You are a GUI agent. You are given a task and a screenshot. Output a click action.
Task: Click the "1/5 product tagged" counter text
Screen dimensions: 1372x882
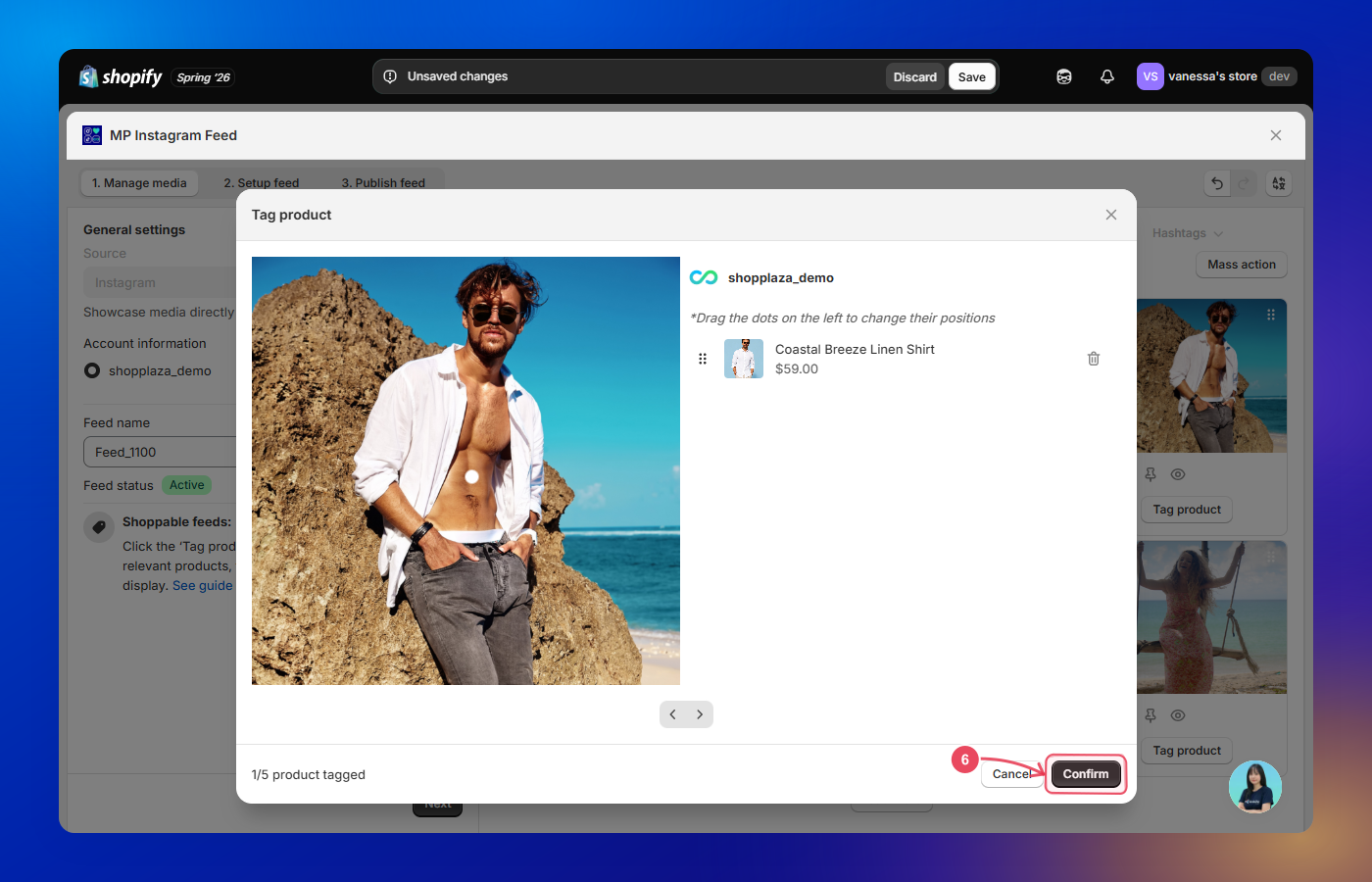click(309, 774)
